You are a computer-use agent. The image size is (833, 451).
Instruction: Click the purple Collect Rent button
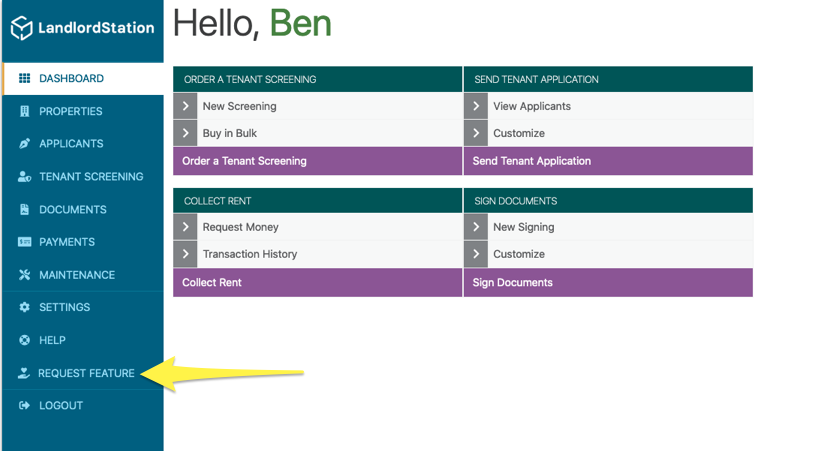(318, 283)
